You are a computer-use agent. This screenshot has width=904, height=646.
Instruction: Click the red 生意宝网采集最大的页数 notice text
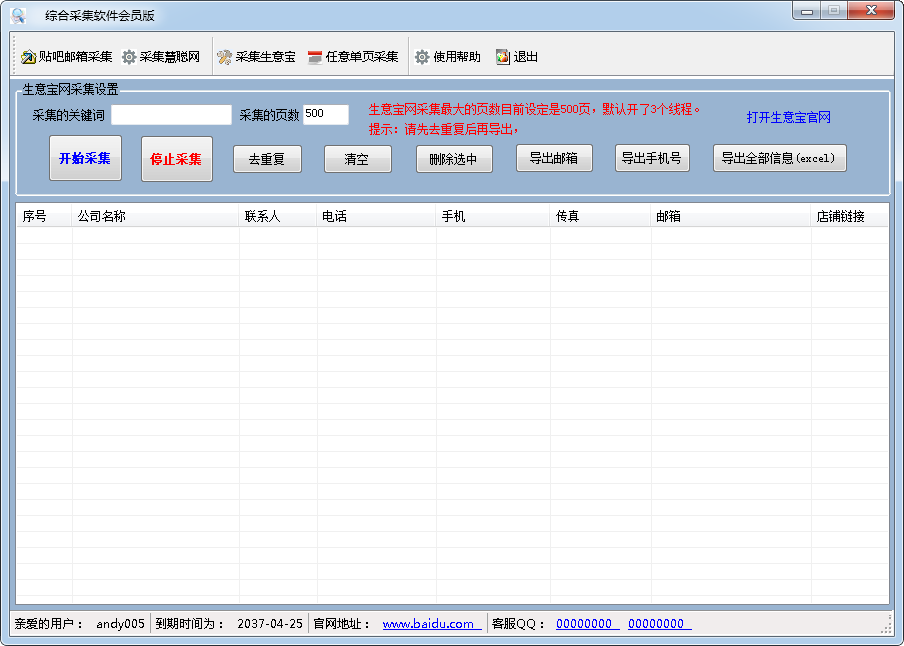coord(534,109)
